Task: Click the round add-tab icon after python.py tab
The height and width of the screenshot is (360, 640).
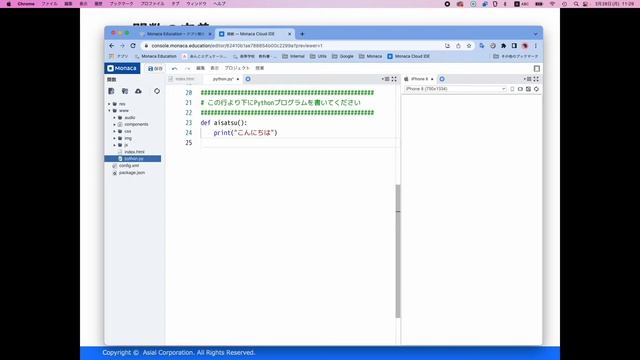Action: (x=248, y=79)
